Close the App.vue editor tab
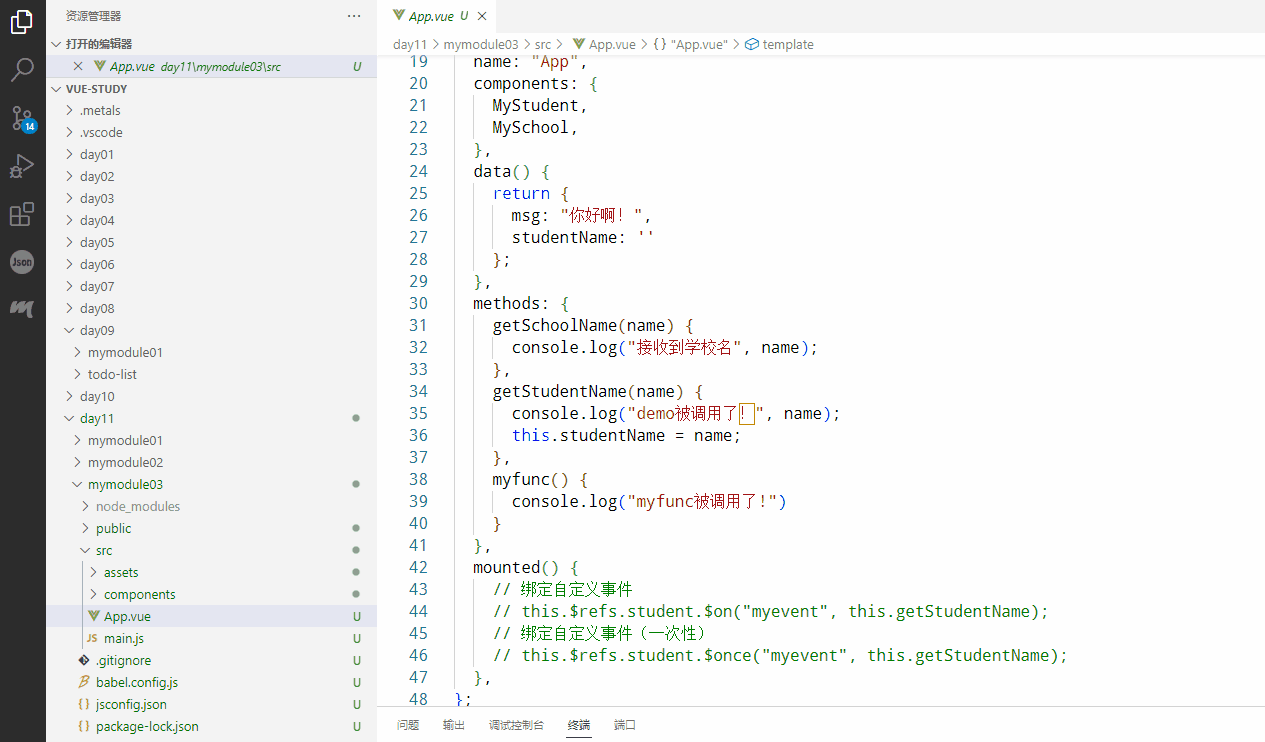This screenshot has height=742, width=1265. [483, 16]
